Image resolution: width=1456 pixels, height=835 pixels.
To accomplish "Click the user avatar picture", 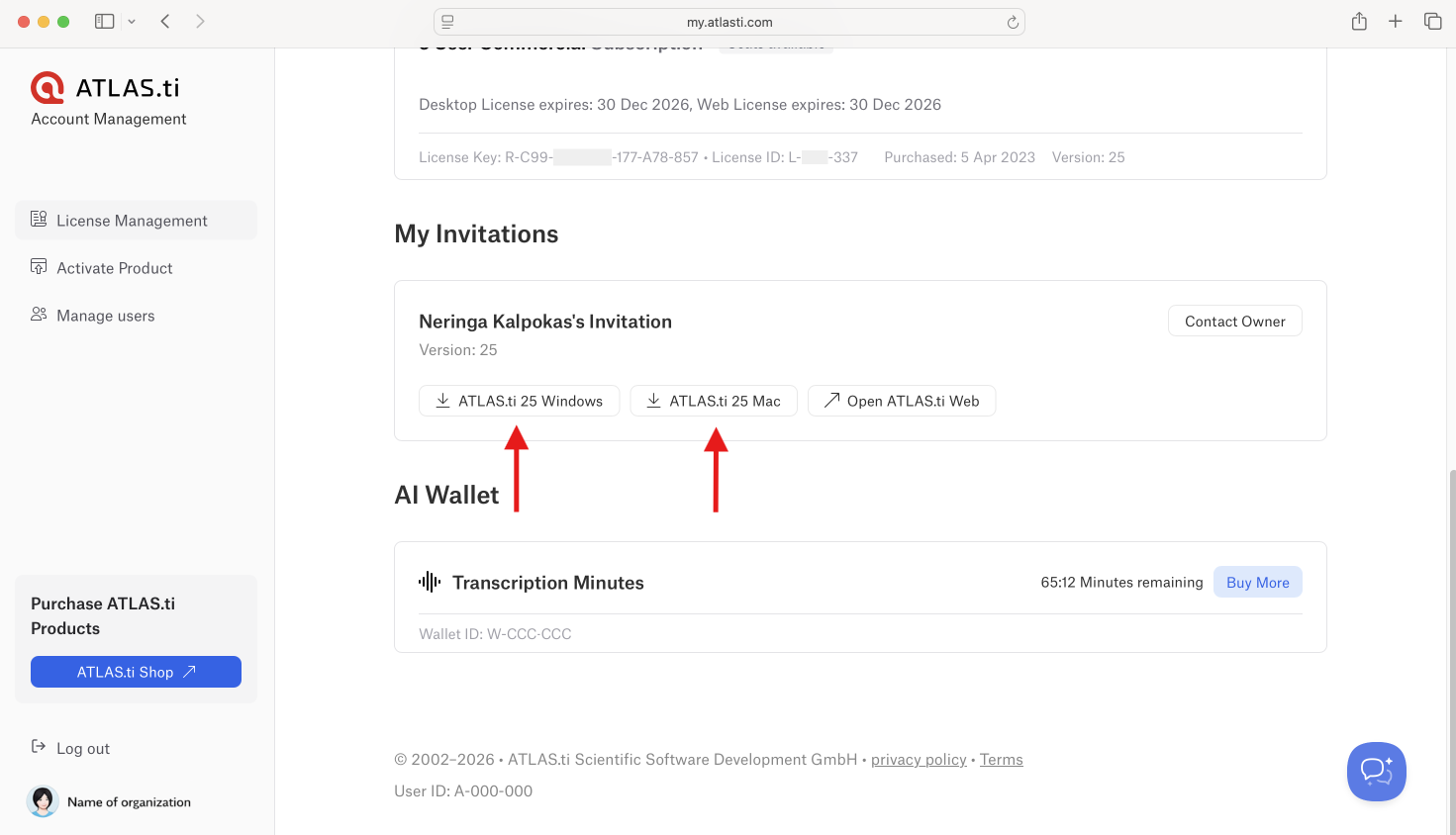I will tap(43, 801).
